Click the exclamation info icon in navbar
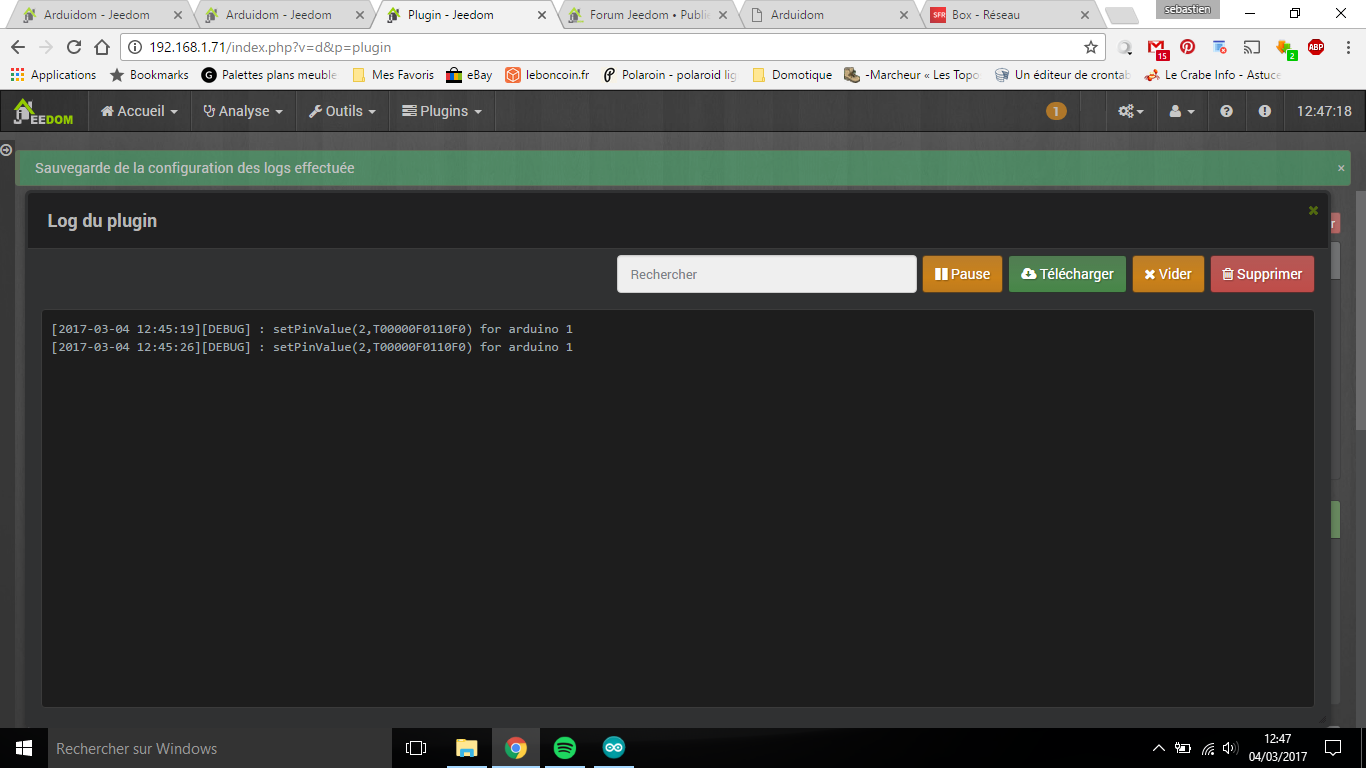The image size is (1366, 768). pos(1265,111)
